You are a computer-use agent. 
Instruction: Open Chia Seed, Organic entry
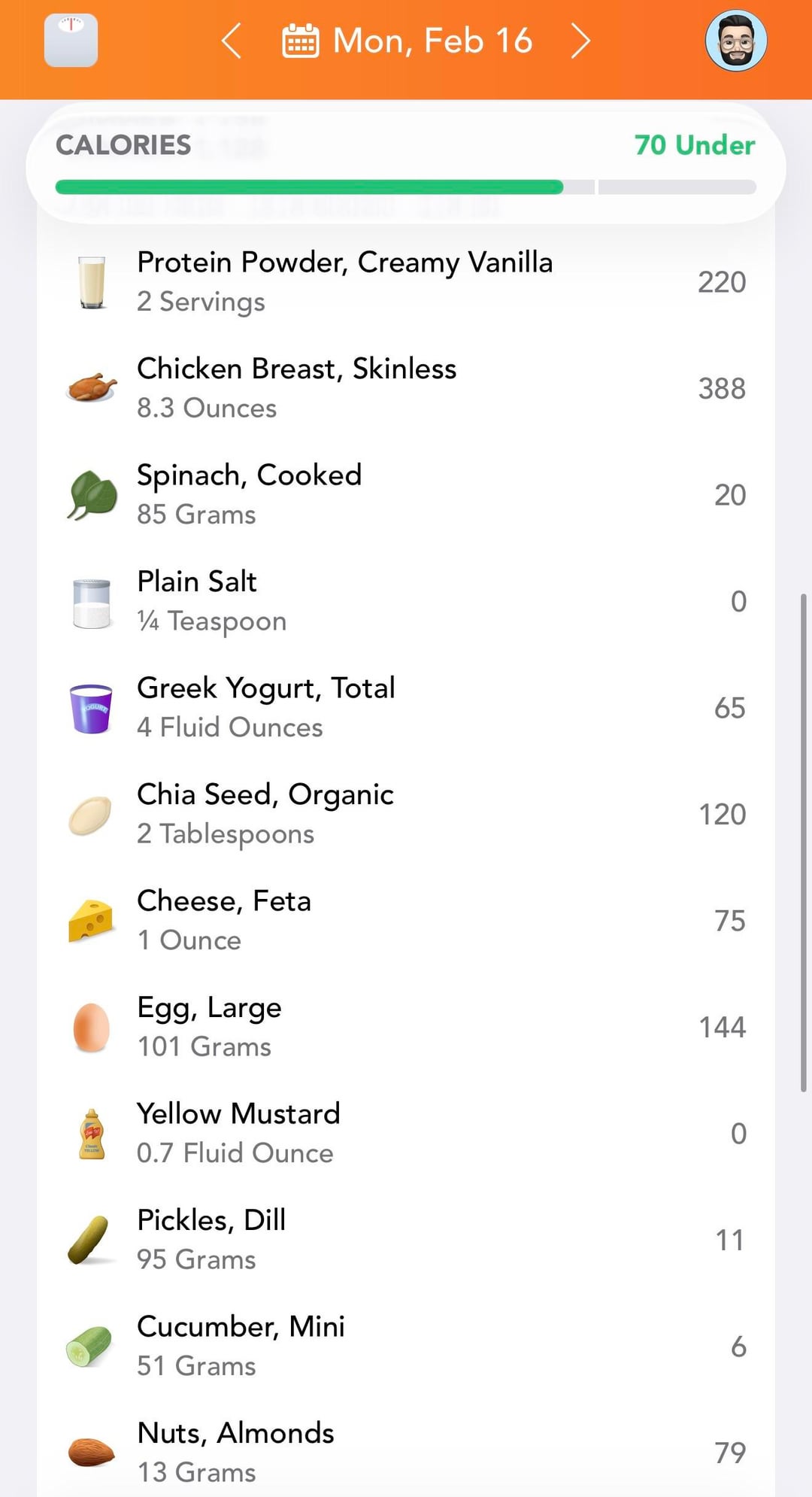[x=406, y=814]
